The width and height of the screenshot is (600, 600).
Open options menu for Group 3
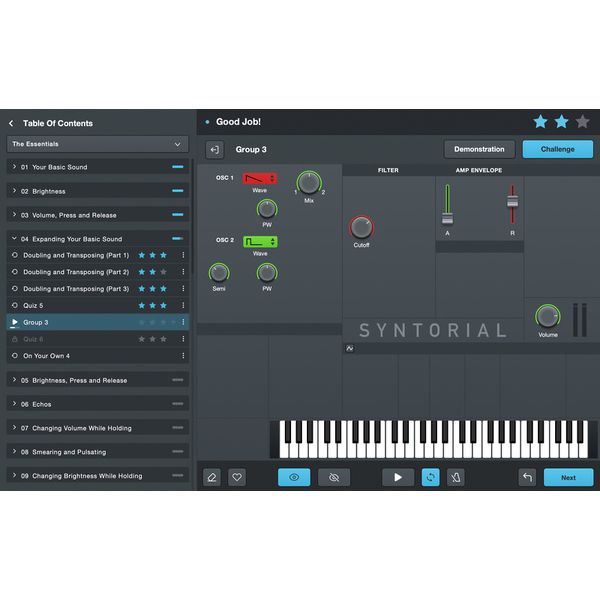coord(183,322)
